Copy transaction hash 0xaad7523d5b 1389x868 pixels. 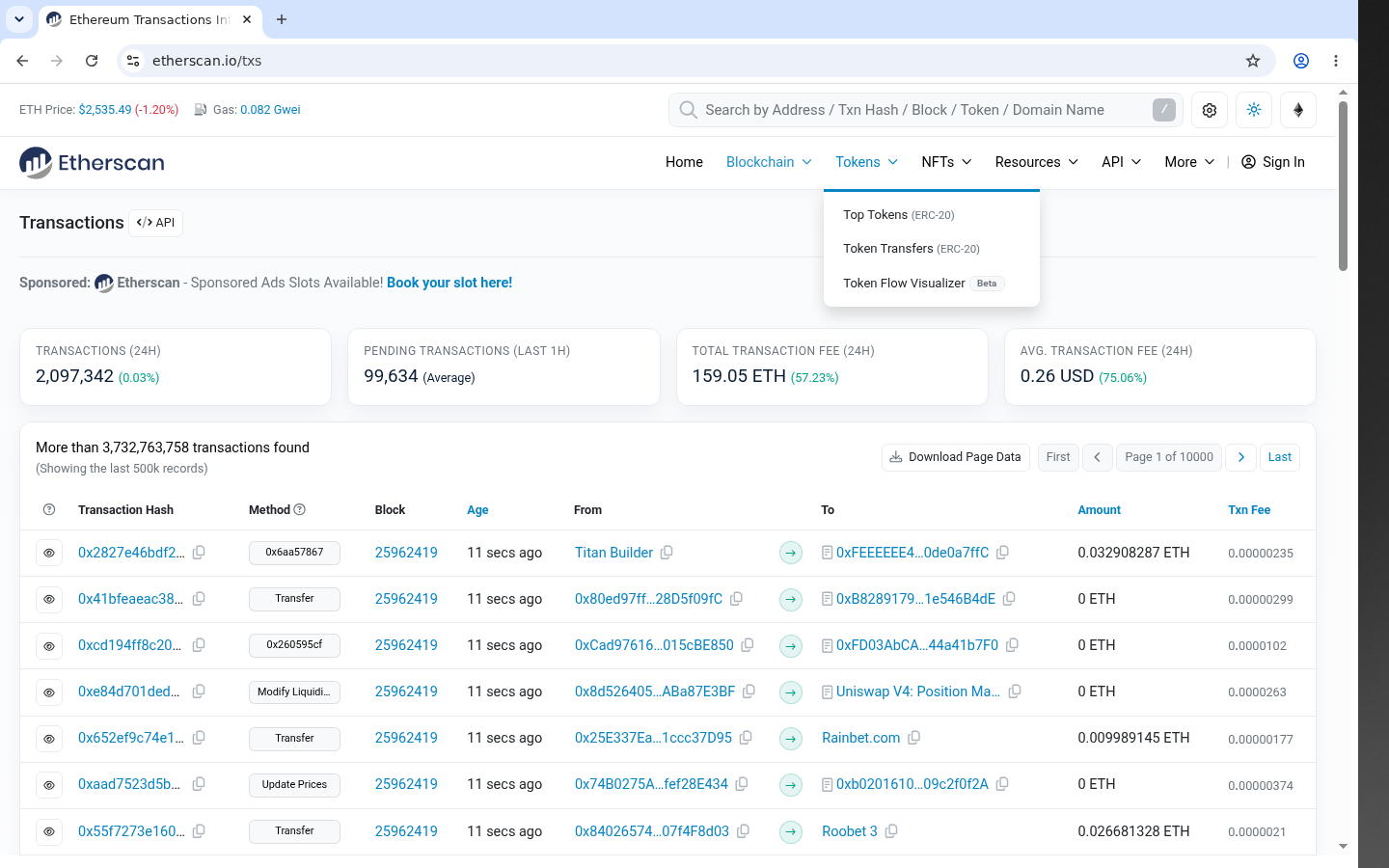(199, 784)
